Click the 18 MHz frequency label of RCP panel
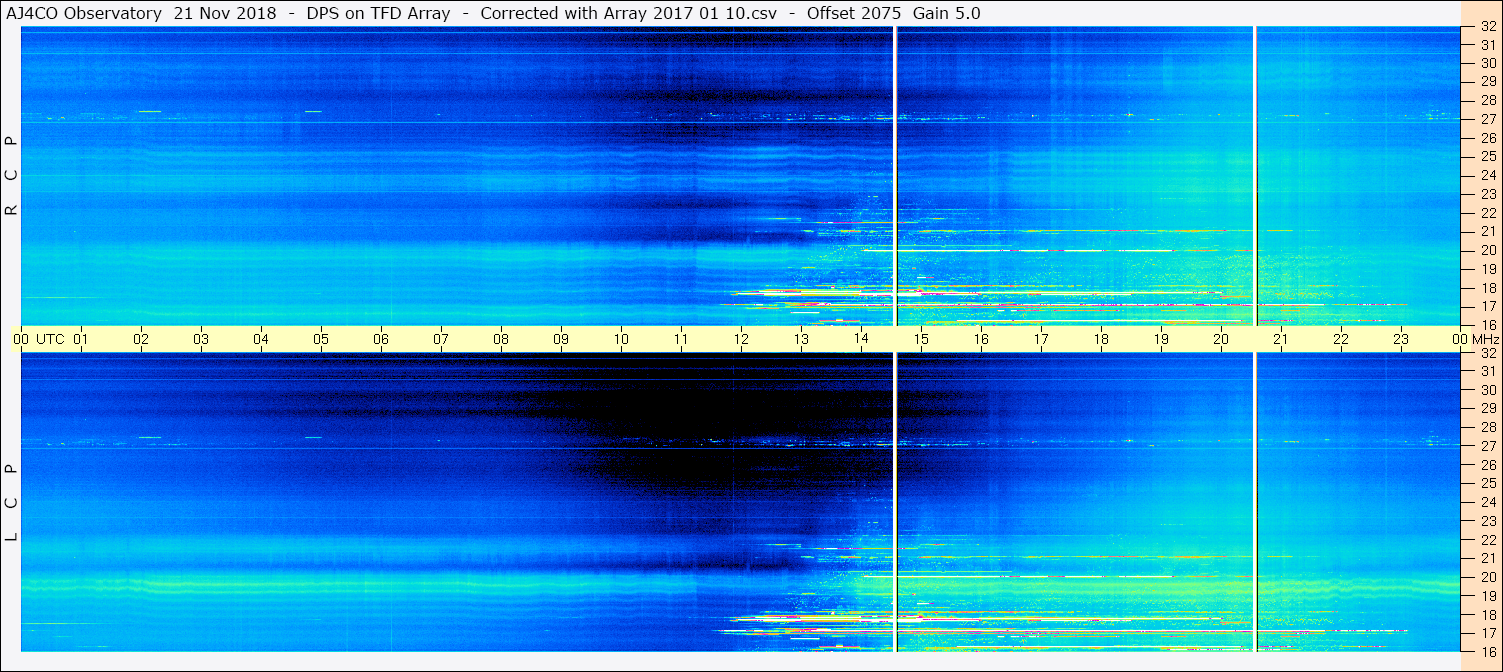Screen dimensions: 1503x672 point(1487,288)
